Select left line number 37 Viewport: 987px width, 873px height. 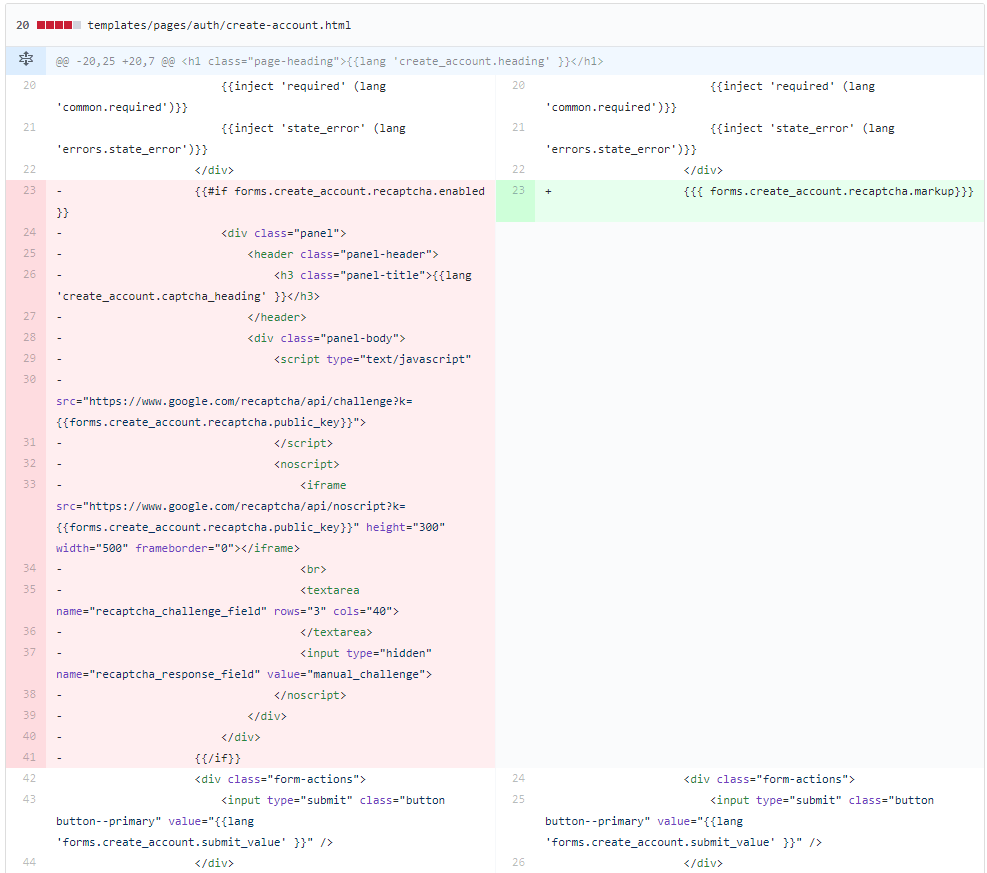(x=30, y=652)
